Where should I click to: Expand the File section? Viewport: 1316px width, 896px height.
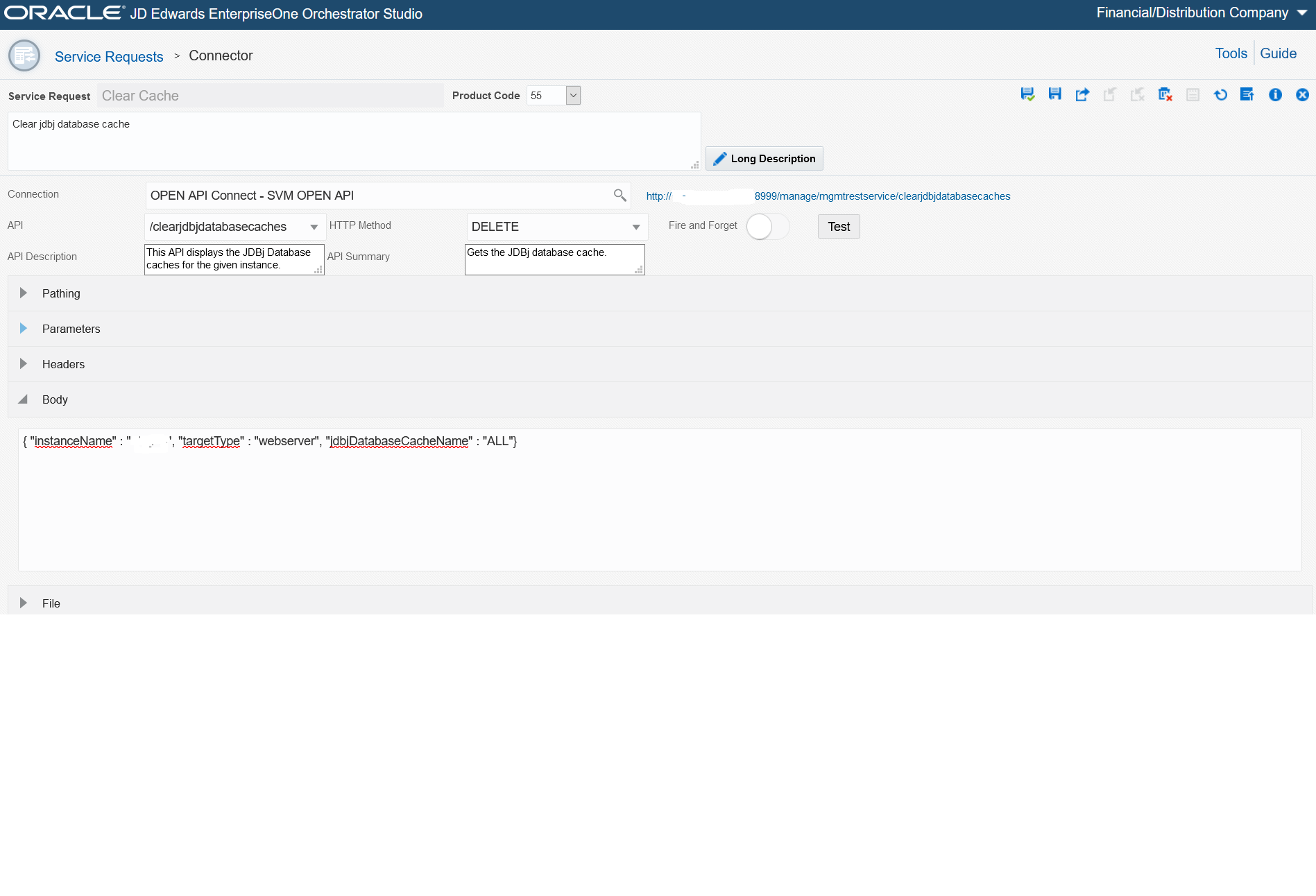tap(24, 603)
